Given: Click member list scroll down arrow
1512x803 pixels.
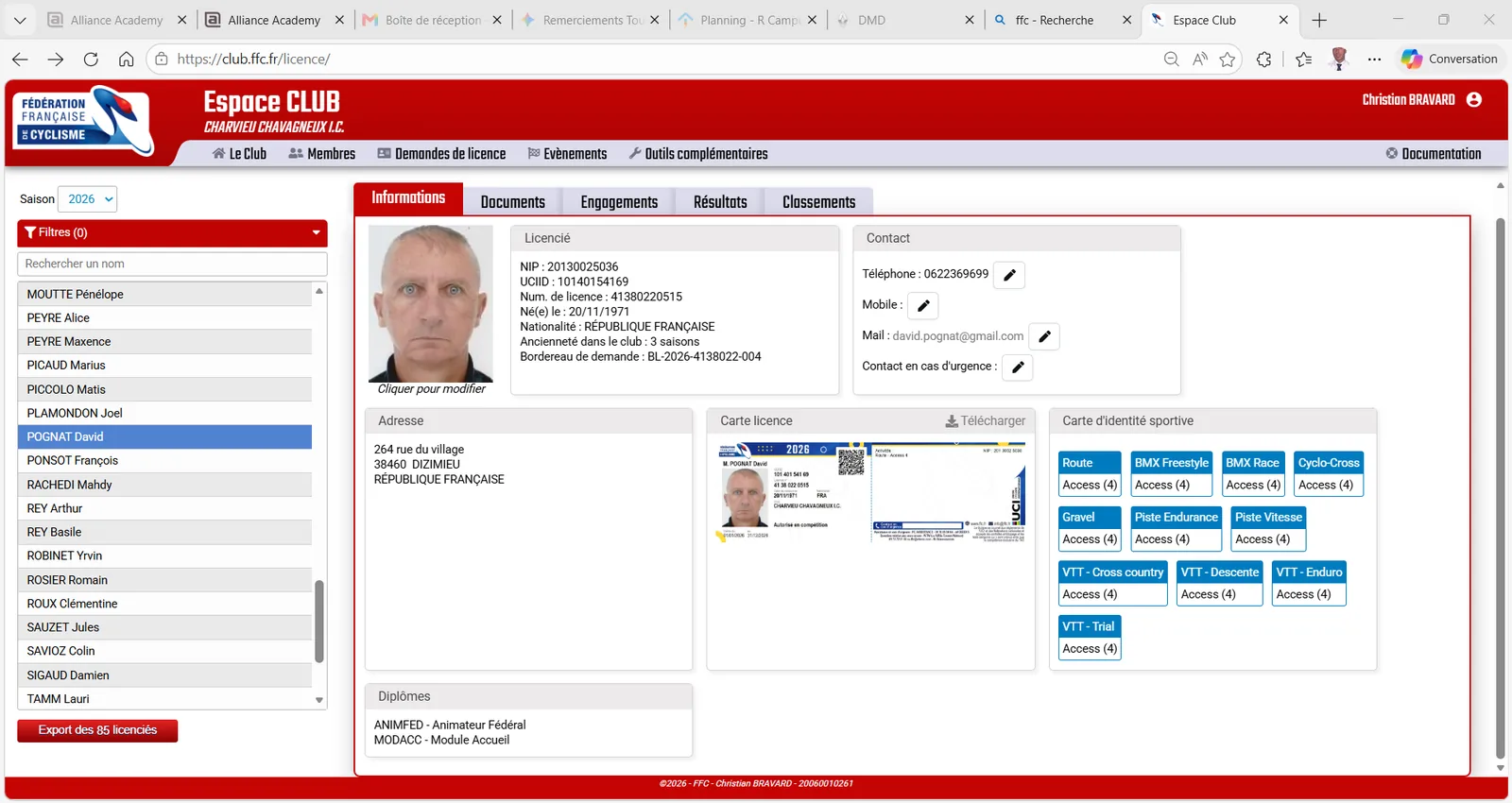Looking at the screenshot, I should click(319, 701).
